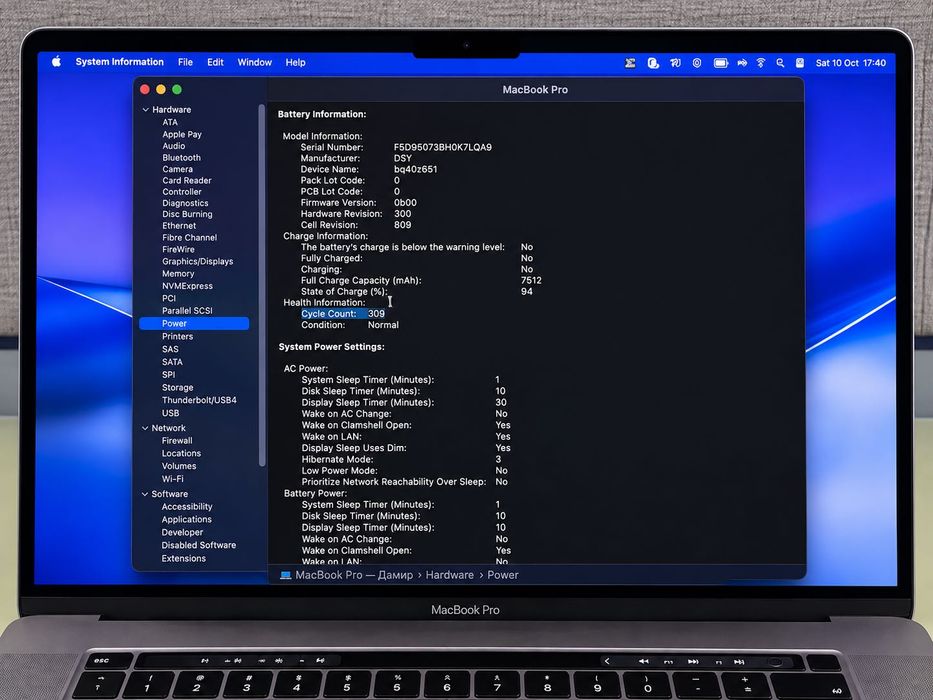Select Fibre Channel in the sidebar
This screenshot has height=700, width=933.
coord(189,238)
